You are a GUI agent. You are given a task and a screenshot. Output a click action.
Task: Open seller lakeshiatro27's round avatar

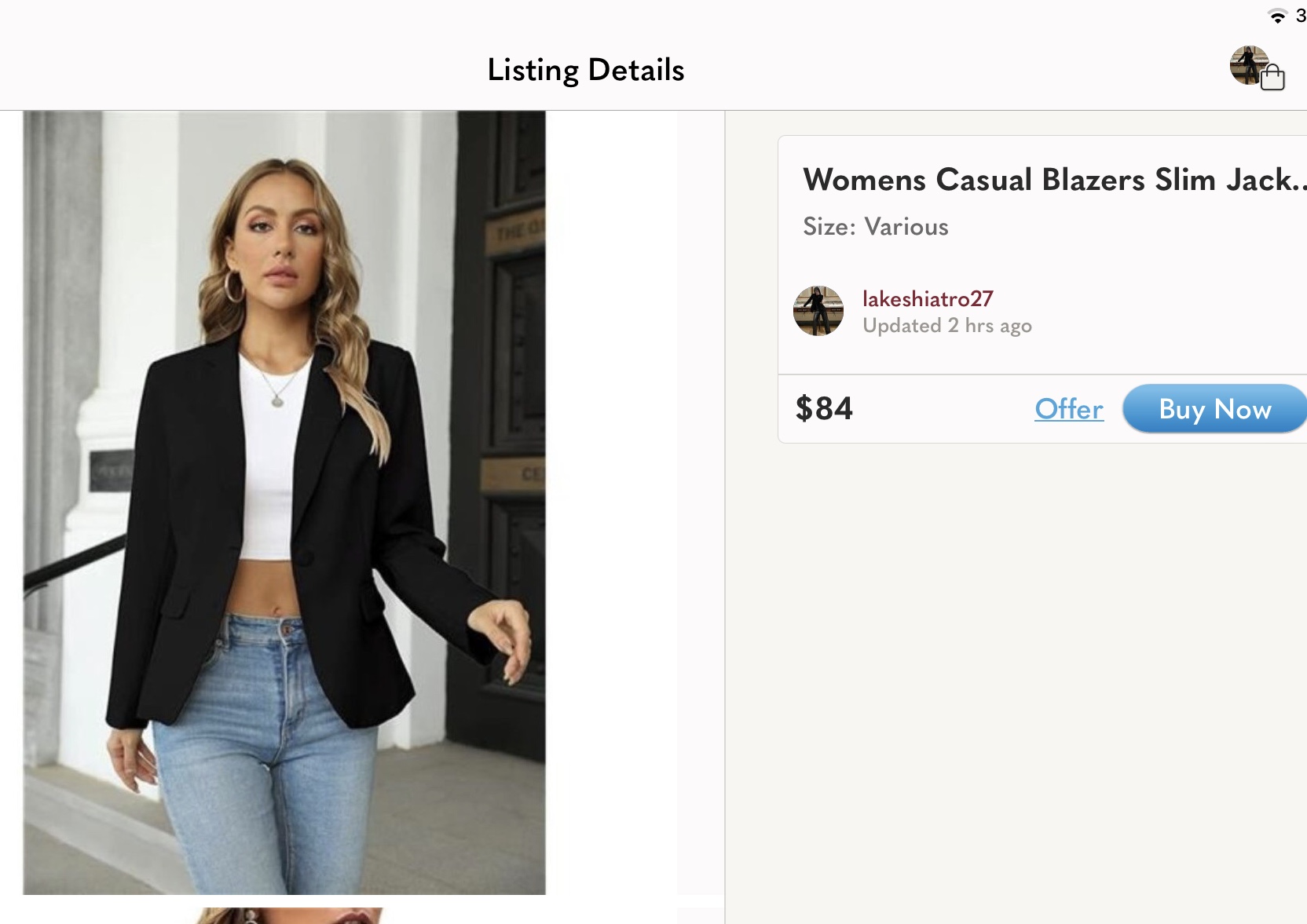pyautogui.click(x=818, y=311)
